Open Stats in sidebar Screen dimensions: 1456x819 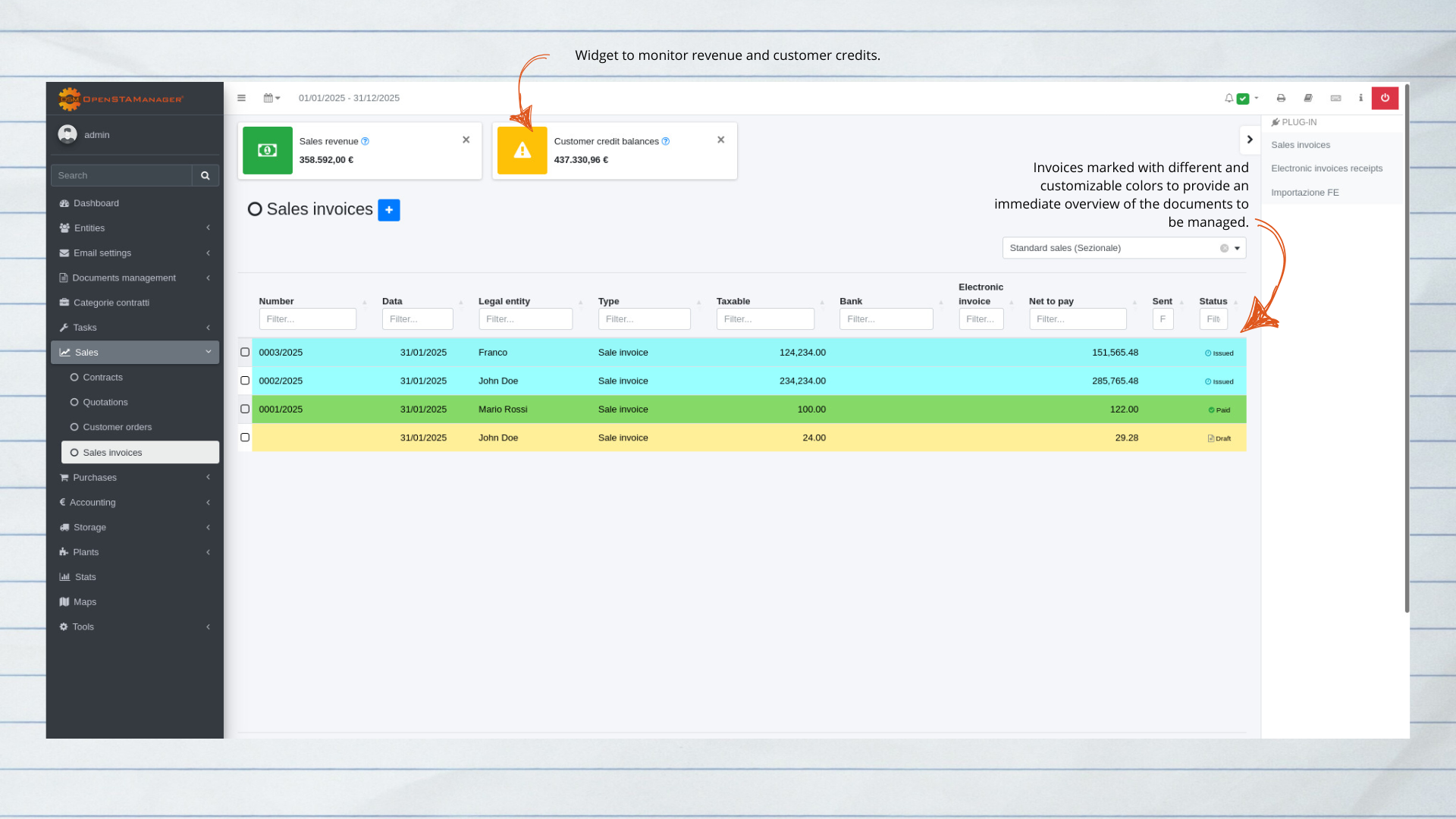135,577
